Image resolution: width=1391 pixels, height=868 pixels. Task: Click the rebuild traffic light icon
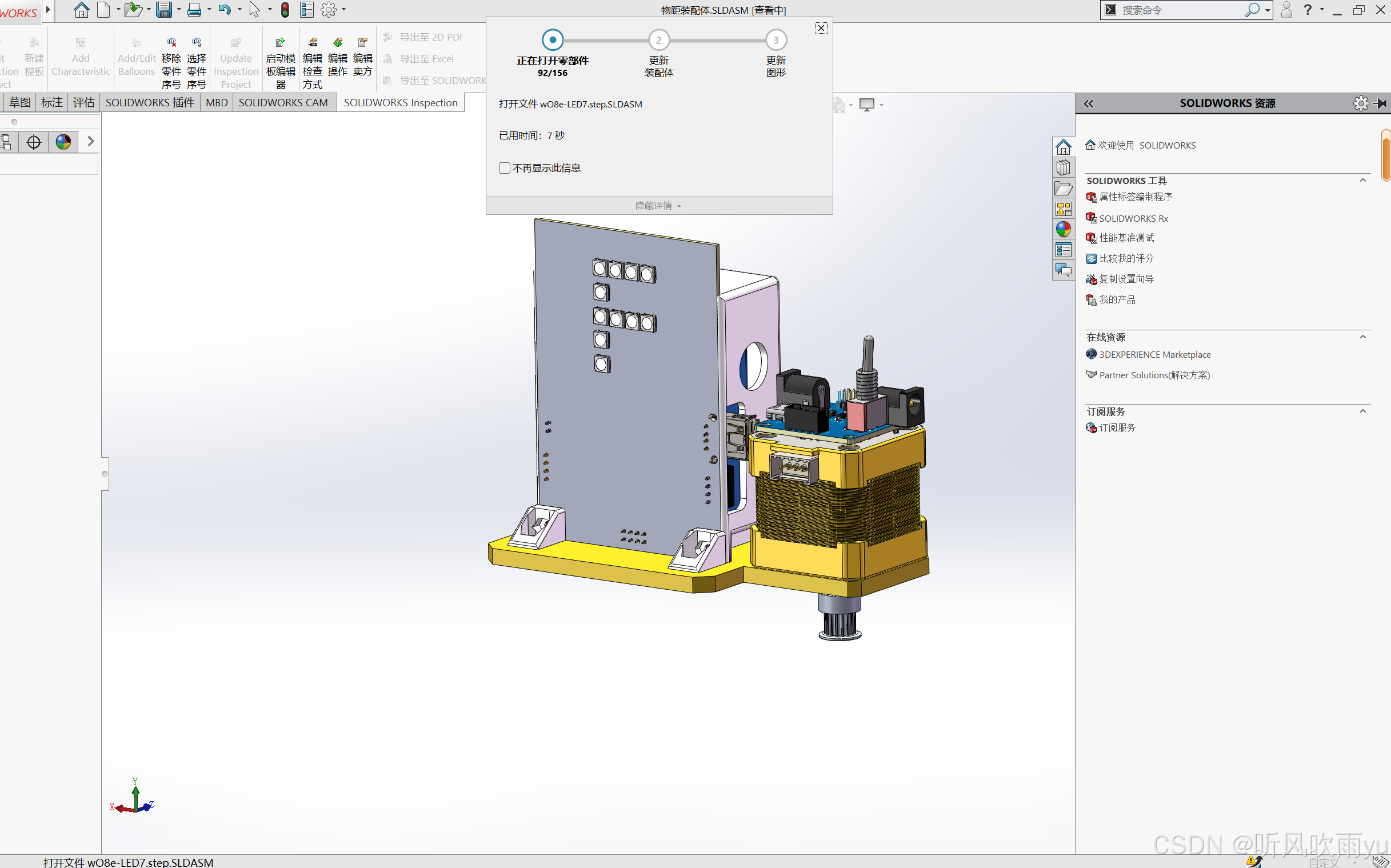pos(285,10)
